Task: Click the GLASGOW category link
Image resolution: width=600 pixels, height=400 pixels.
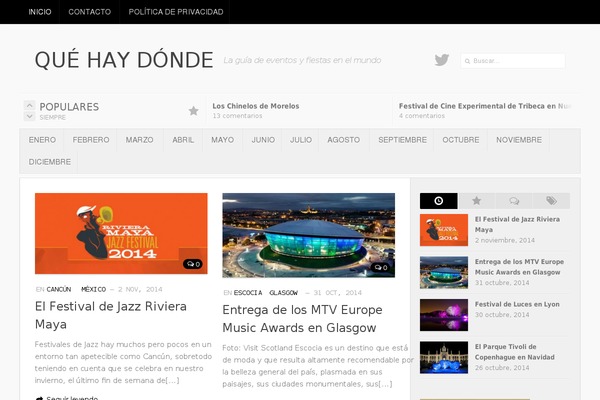Action: [283, 293]
